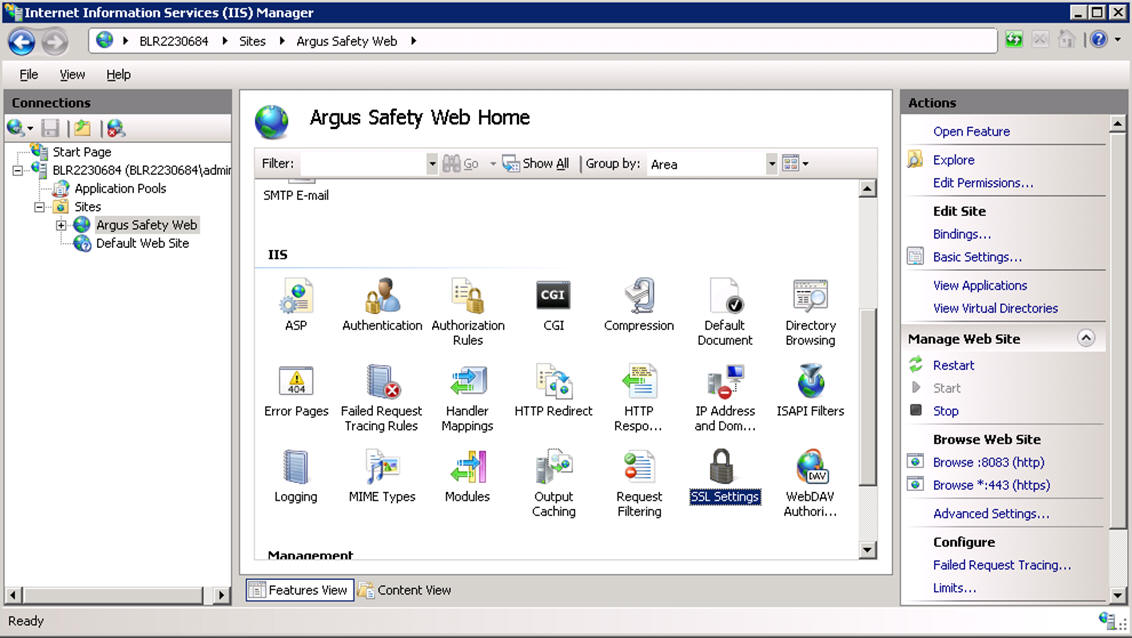Open Edit Permissions link
The image size is (1132, 638).
(983, 183)
